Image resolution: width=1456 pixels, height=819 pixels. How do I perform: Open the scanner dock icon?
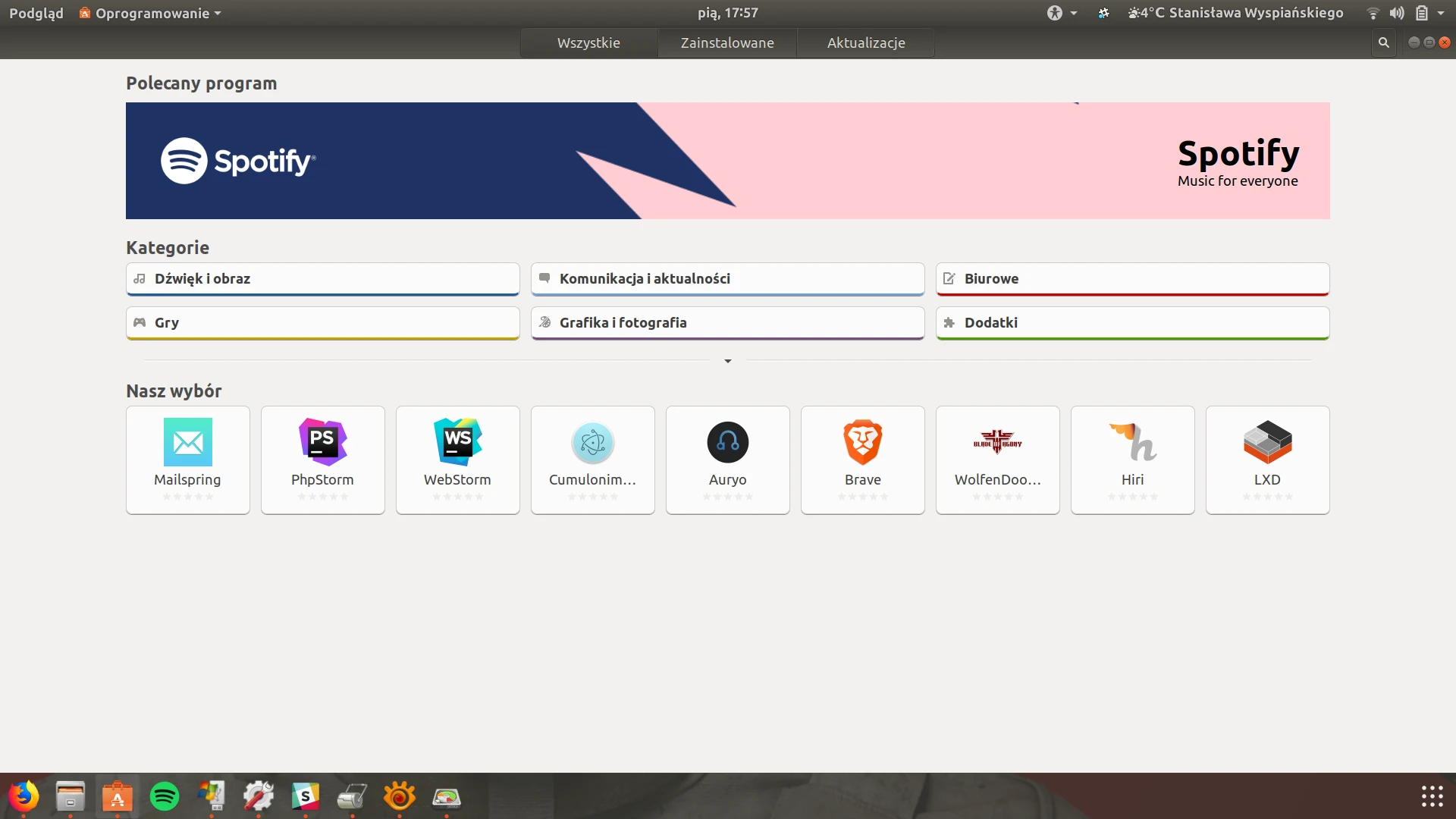tap(353, 796)
